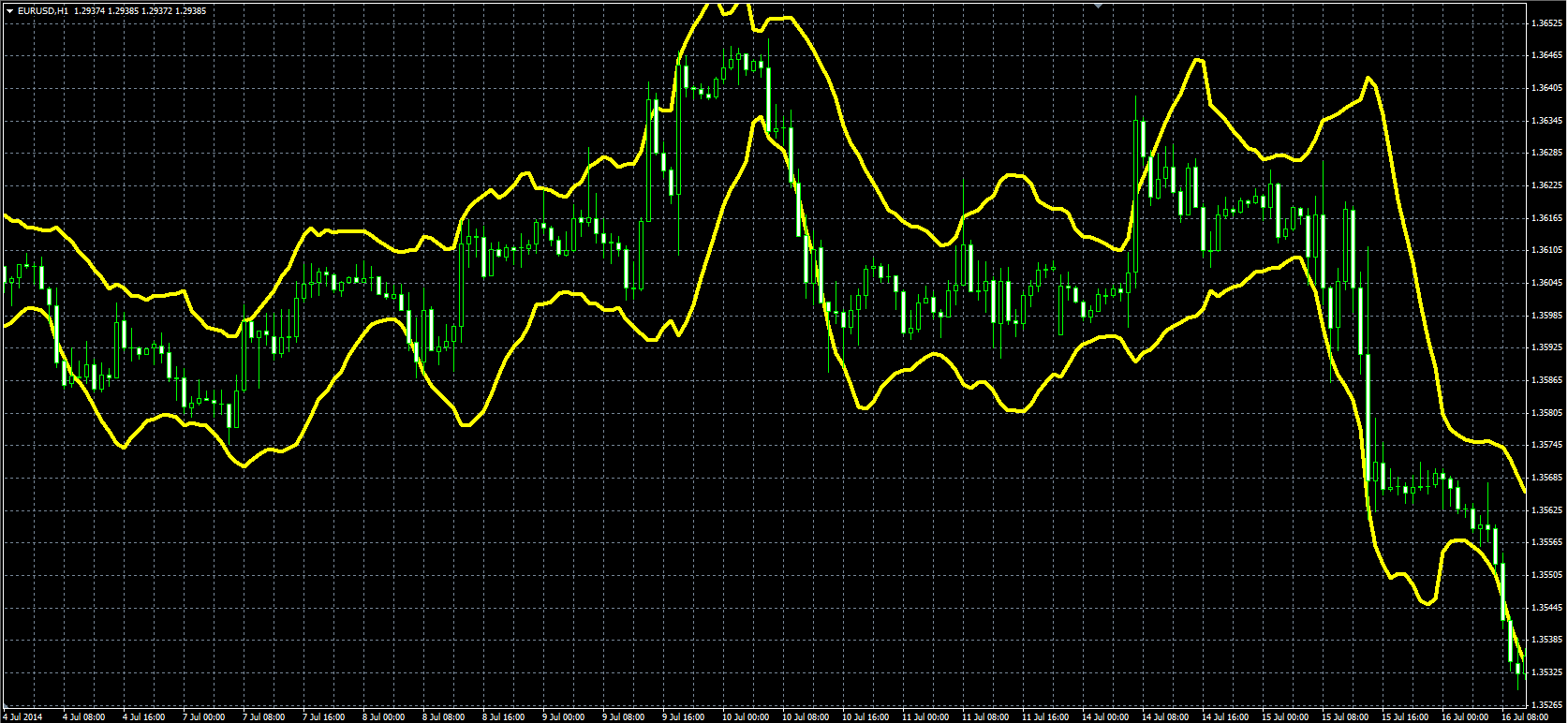The height and width of the screenshot is (723, 1568).
Task: Click the 1.35445 price label
Action: (1546, 608)
